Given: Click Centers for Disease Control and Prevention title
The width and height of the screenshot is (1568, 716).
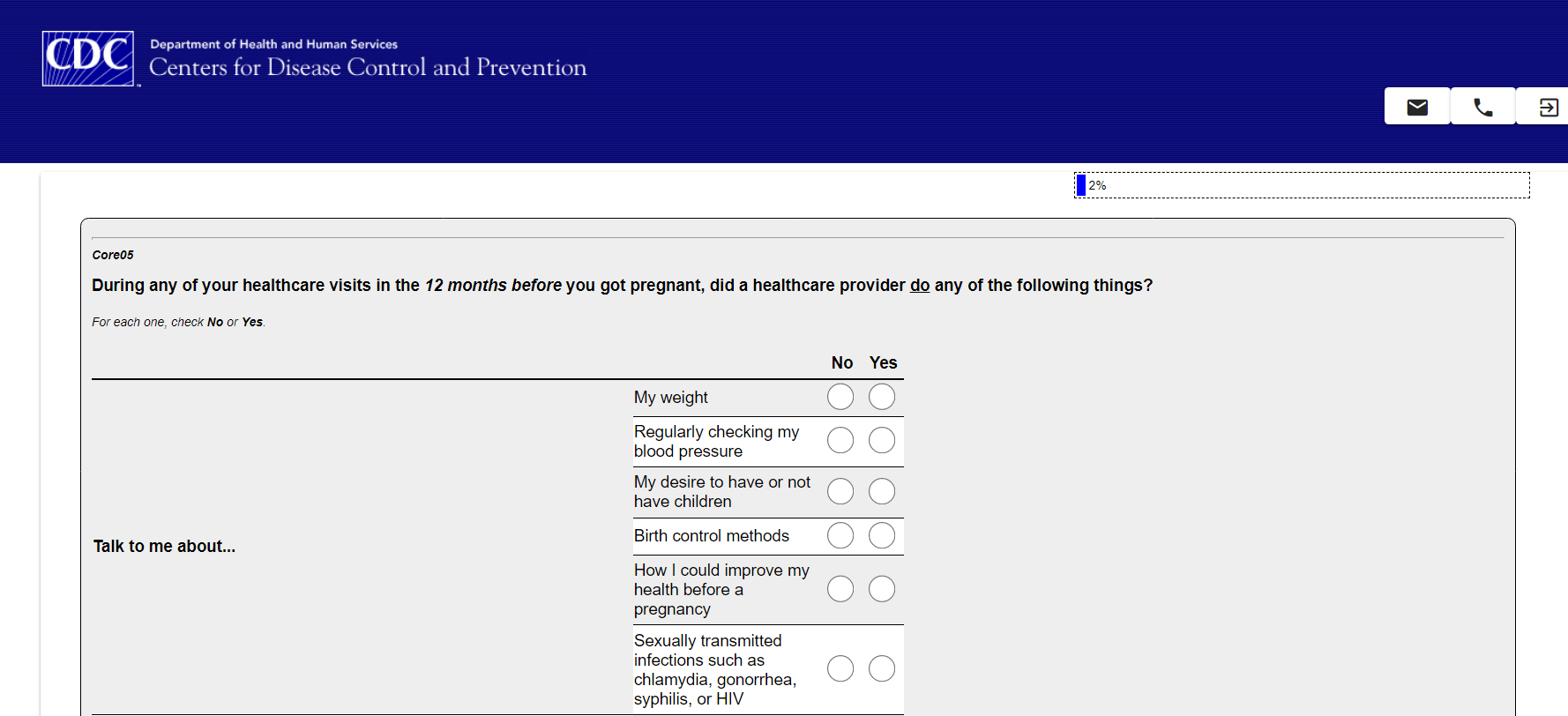Looking at the screenshot, I should (368, 67).
